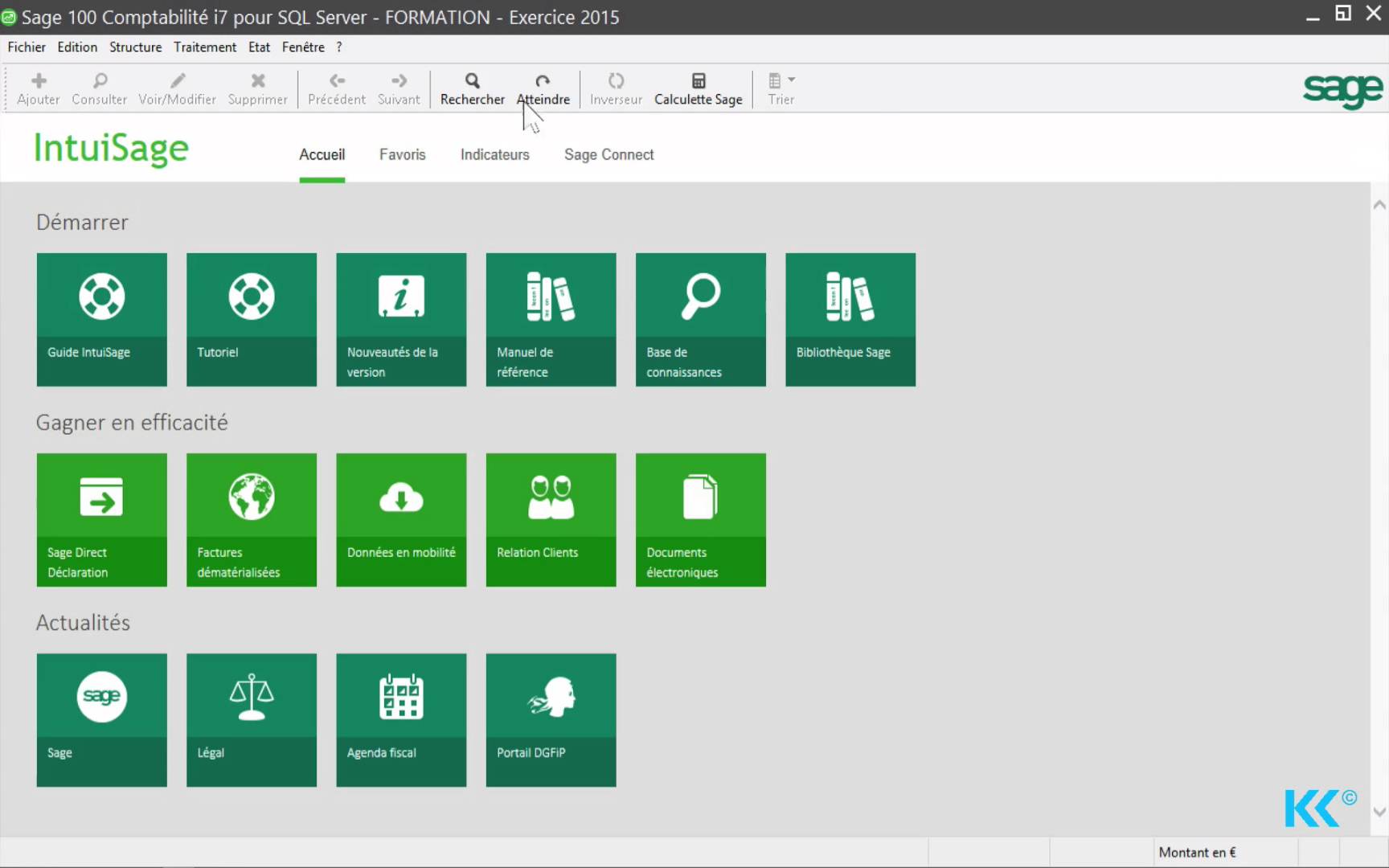Open the Edition menu
The width and height of the screenshot is (1389, 868).
point(77,47)
